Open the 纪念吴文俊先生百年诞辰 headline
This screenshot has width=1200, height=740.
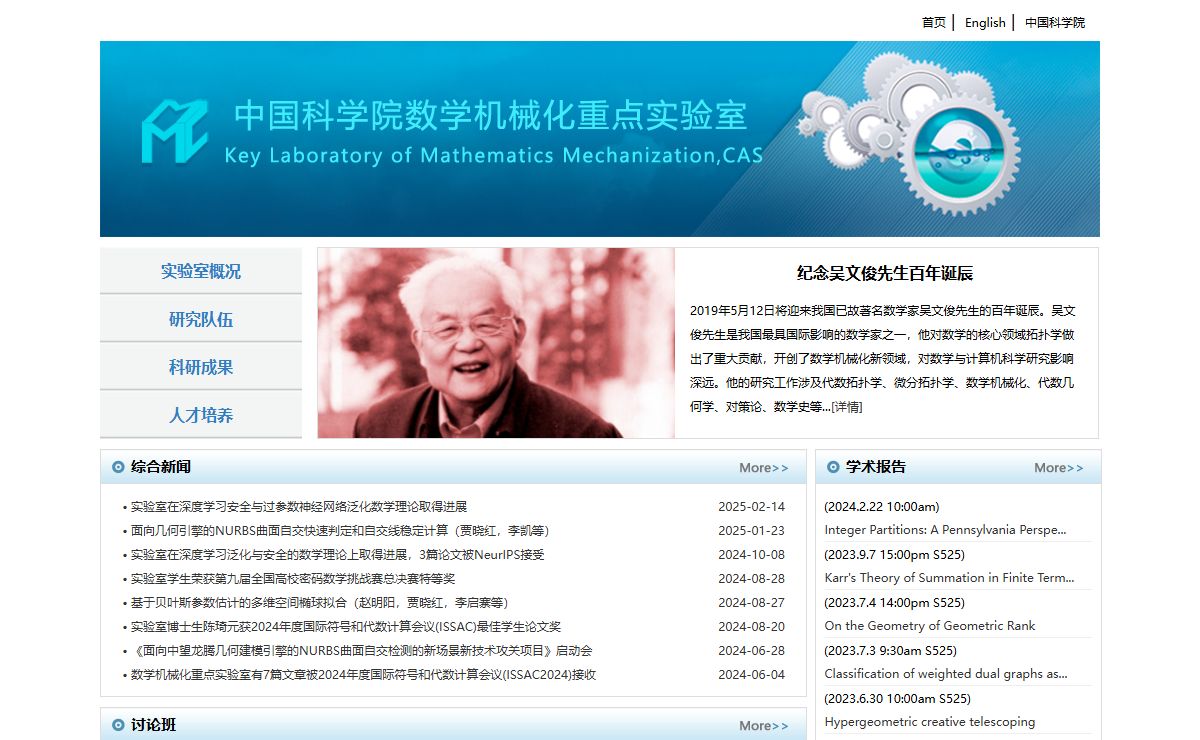[884, 273]
